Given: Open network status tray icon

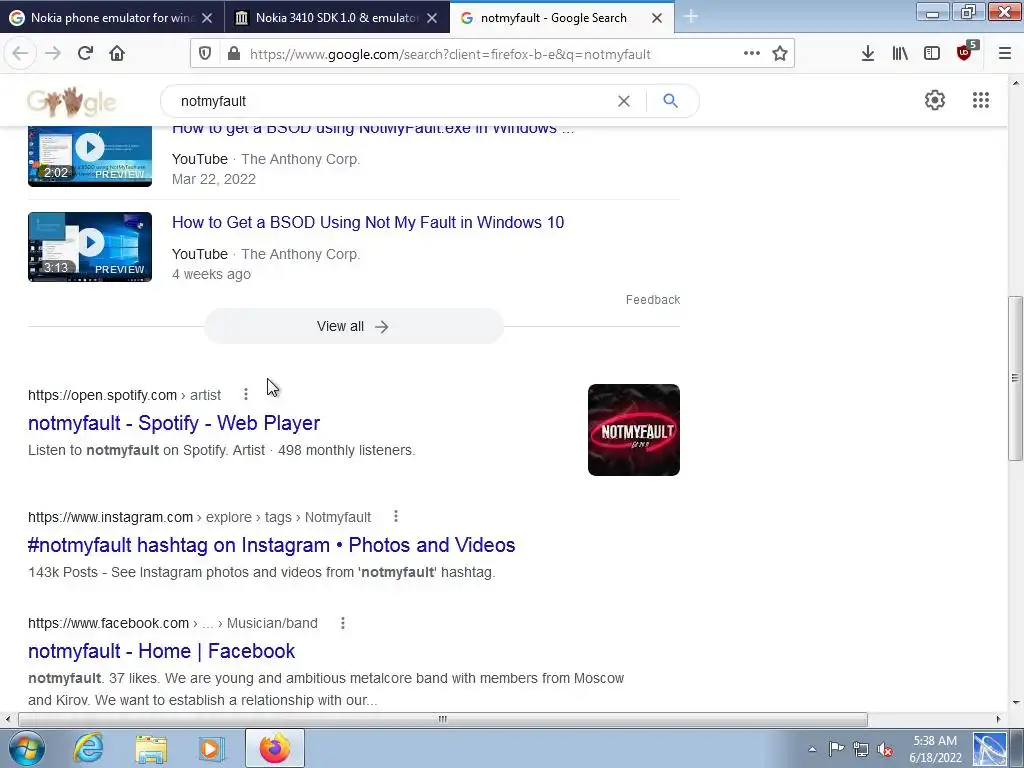Looking at the screenshot, I should pos(861,749).
